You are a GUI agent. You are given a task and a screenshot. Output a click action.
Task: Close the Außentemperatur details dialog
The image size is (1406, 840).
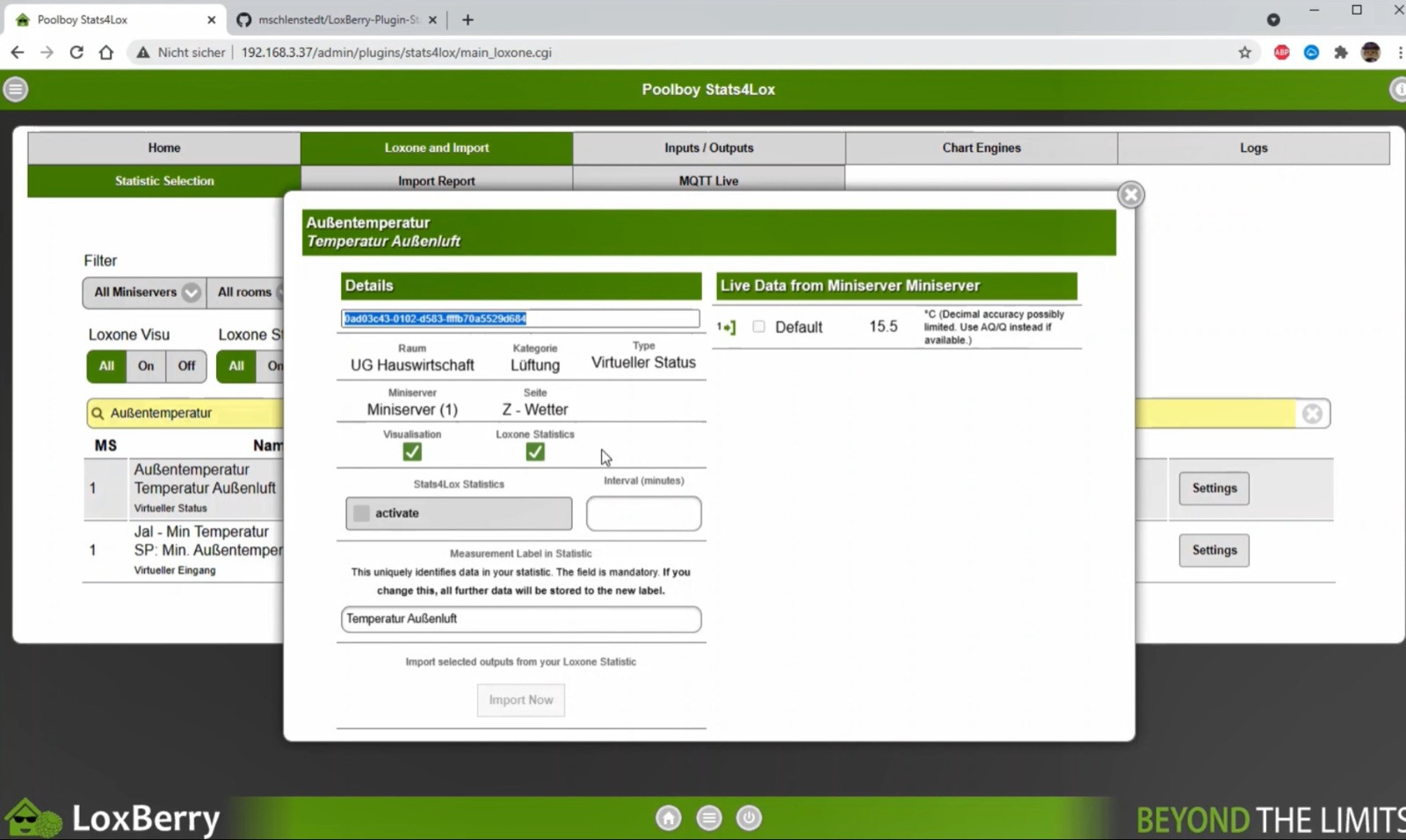[x=1130, y=195]
